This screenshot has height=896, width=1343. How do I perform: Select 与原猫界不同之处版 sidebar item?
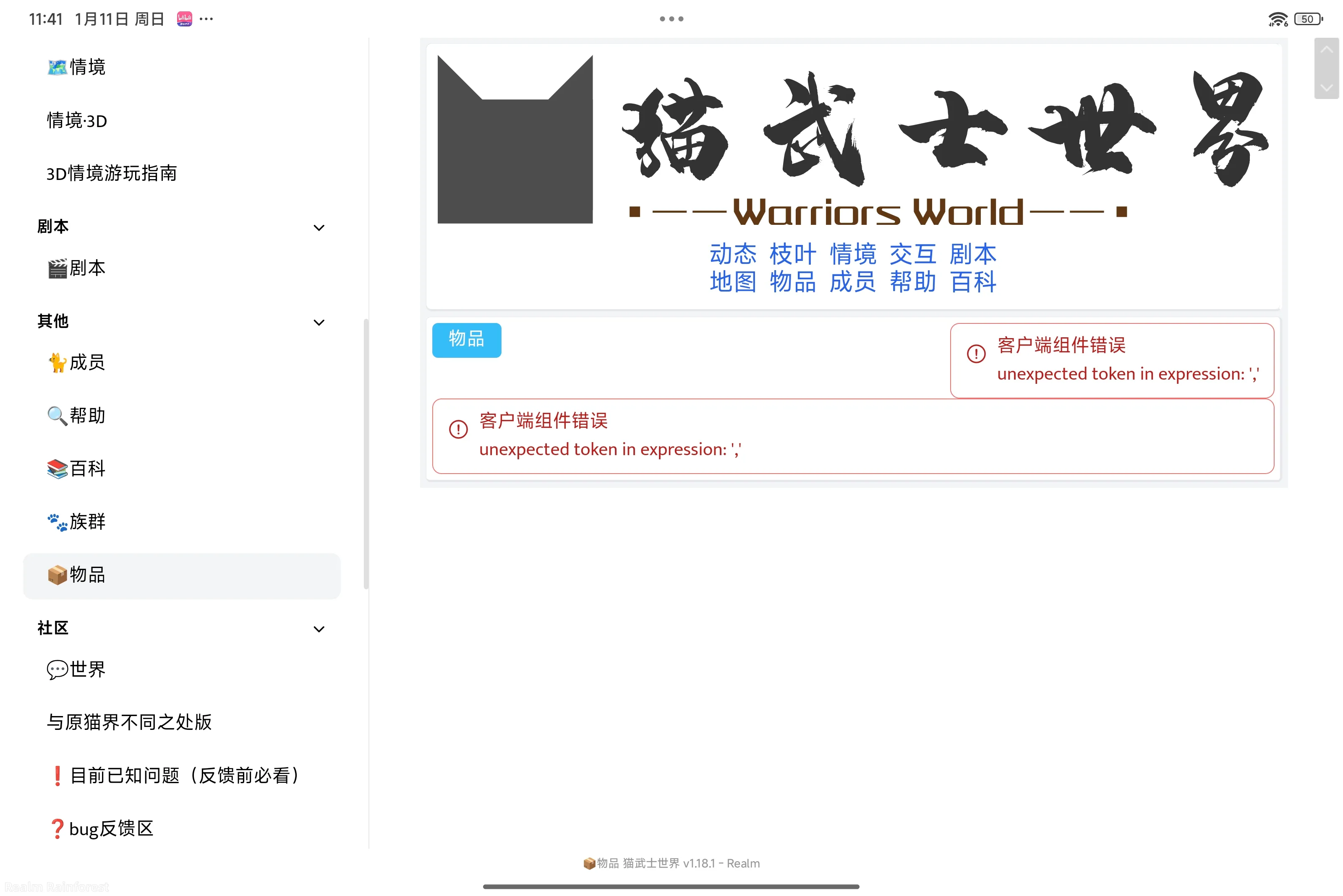tap(129, 722)
